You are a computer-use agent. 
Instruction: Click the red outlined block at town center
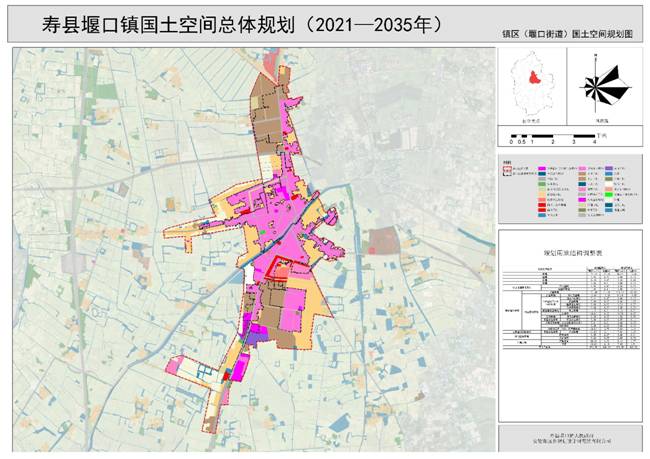pyautogui.click(x=281, y=268)
